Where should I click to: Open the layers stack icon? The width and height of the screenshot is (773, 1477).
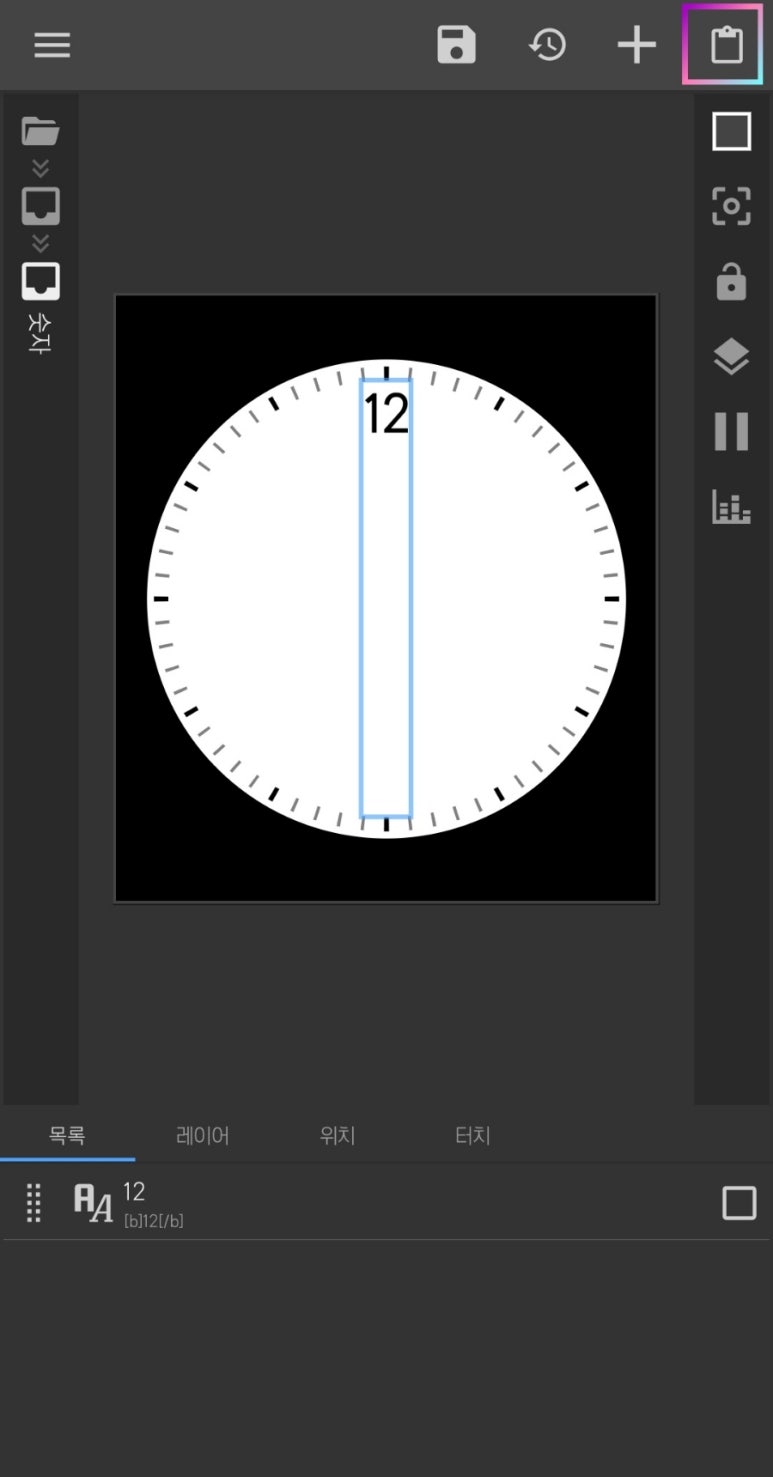[x=731, y=356]
